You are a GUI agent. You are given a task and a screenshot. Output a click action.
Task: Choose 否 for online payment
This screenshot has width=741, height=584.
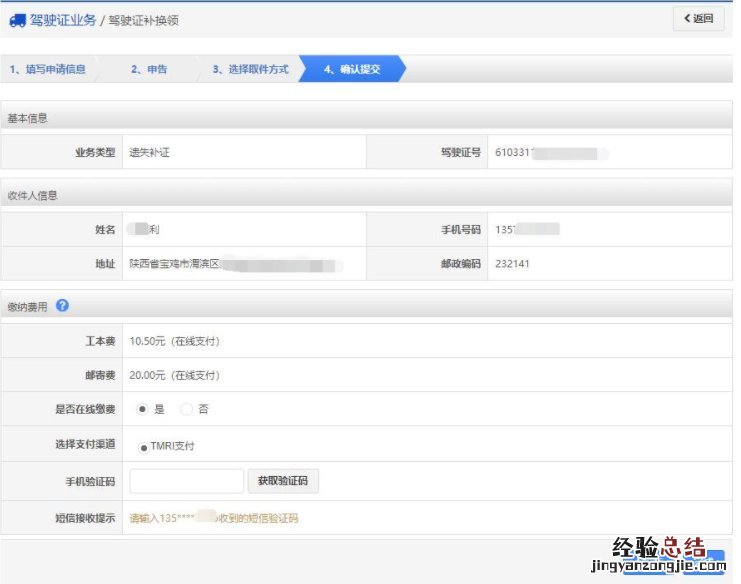(x=186, y=409)
